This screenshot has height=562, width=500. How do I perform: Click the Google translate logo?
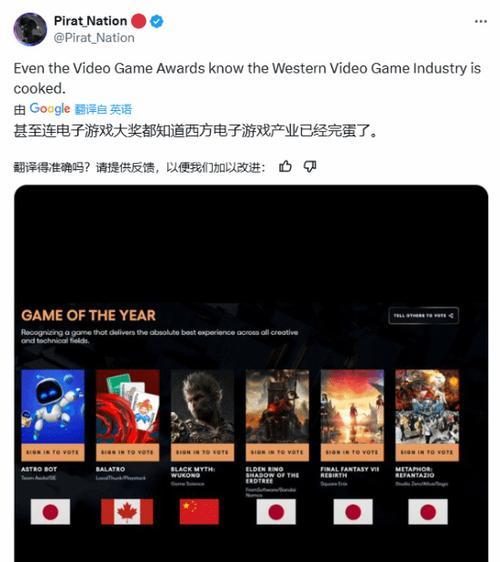tap(50, 109)
